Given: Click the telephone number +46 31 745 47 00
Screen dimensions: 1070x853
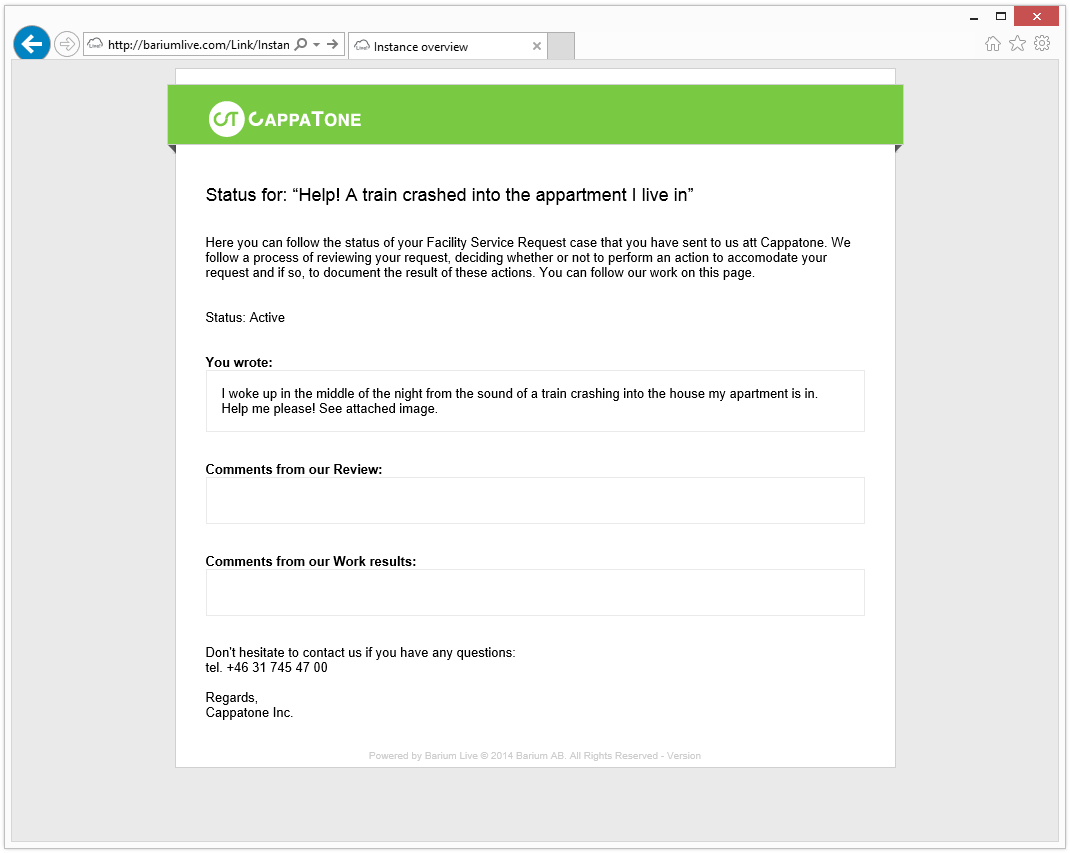Looking at the screenshot, I should pos(276,668).
